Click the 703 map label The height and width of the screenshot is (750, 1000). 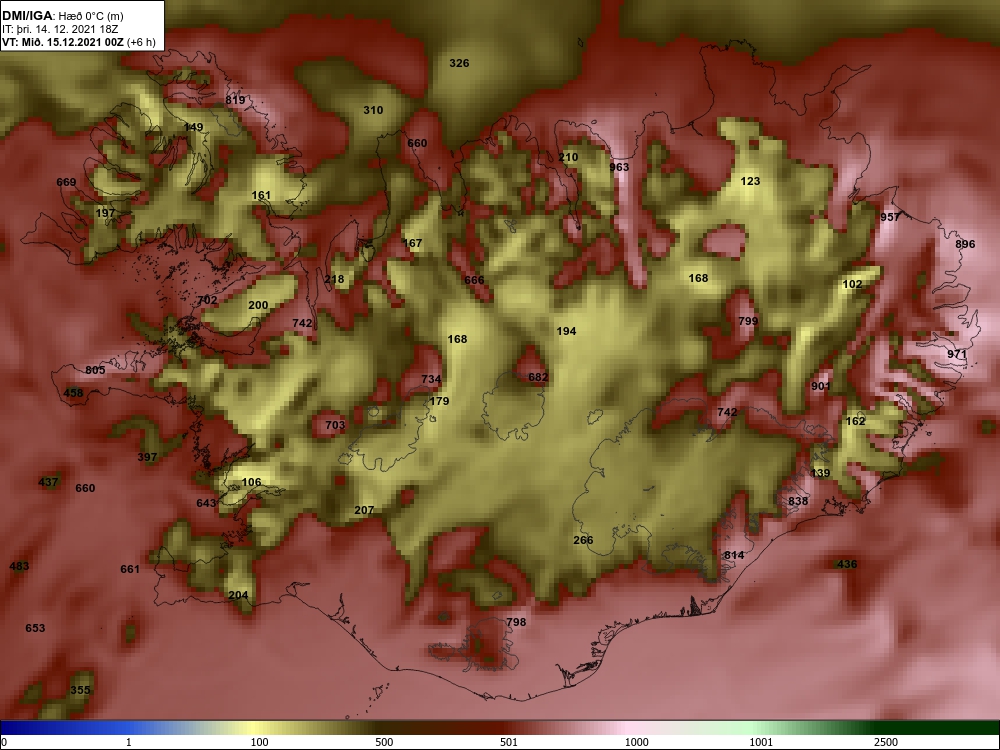click(335, 425)
